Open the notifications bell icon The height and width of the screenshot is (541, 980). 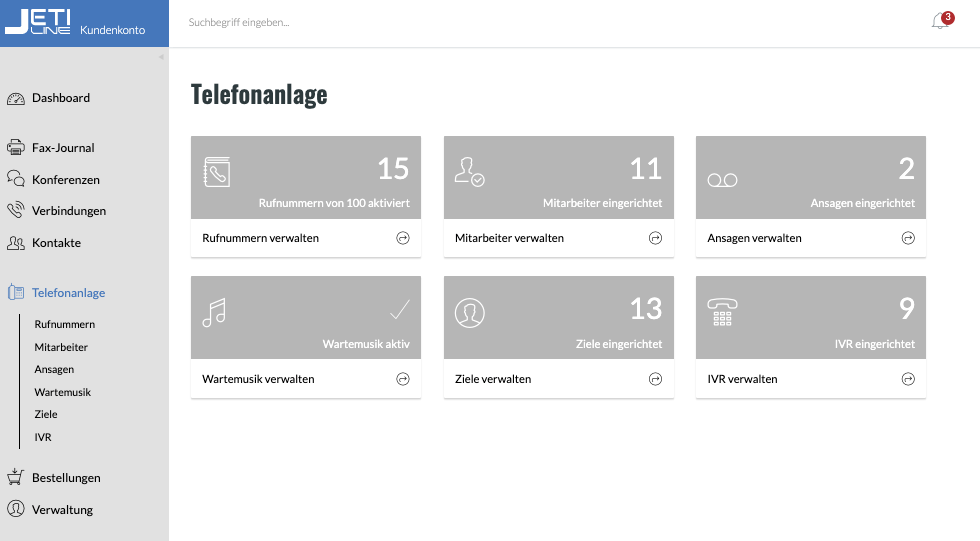click(940, 22)
